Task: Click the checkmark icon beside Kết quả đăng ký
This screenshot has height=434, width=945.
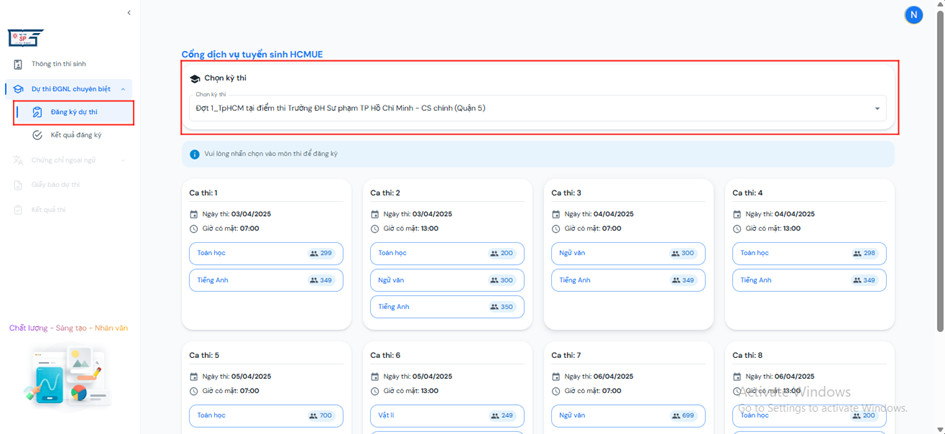Action: [37, 135]
